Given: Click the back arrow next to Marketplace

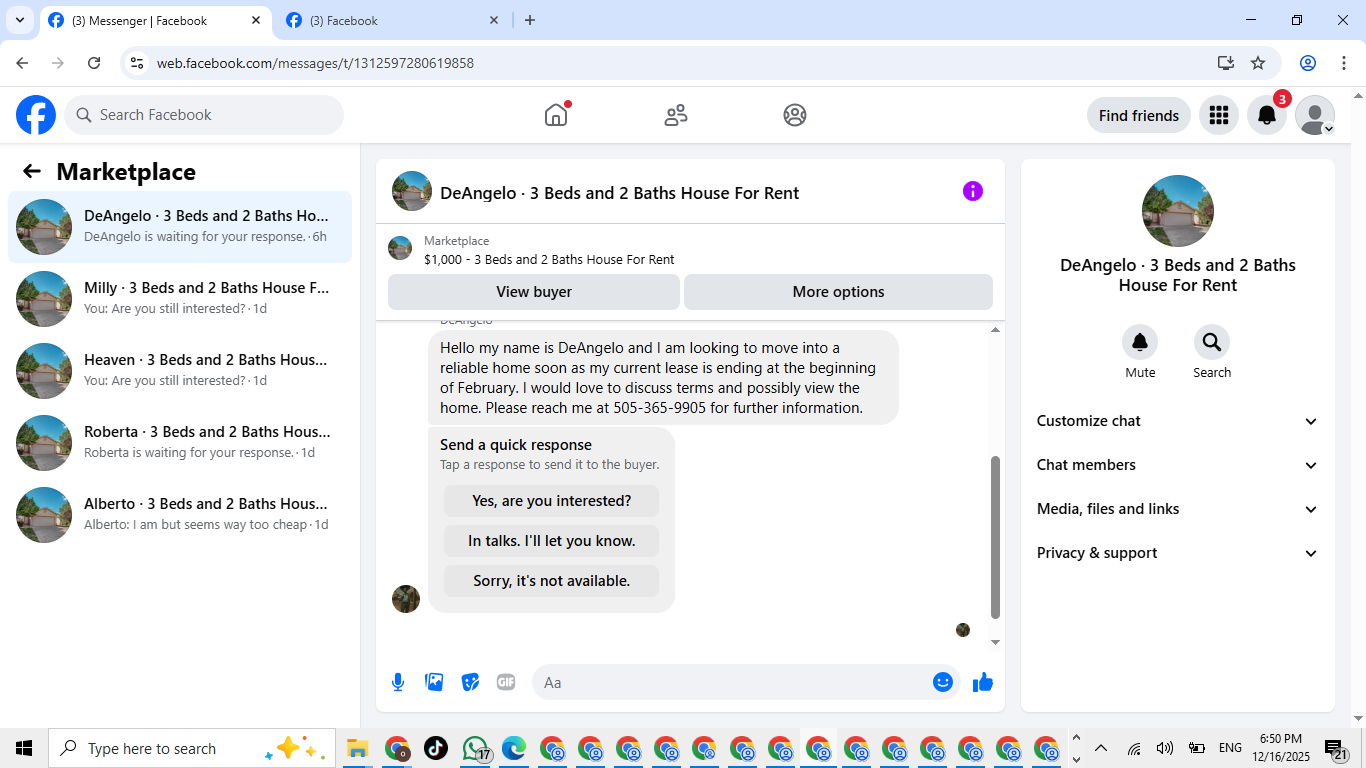Looking at the screenshot, I should coord(32,171).
